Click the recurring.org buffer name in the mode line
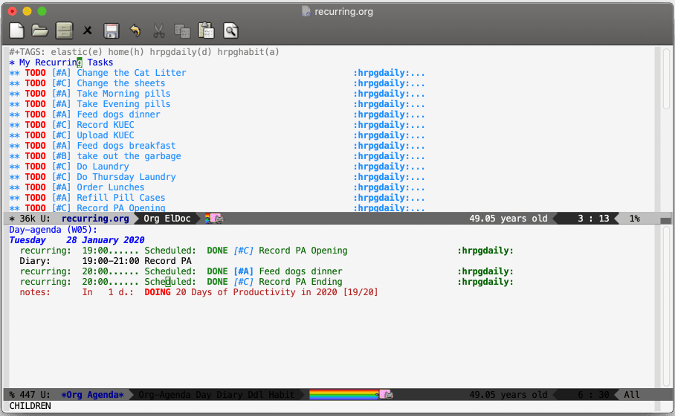The image size is (675, 416). 95,218
